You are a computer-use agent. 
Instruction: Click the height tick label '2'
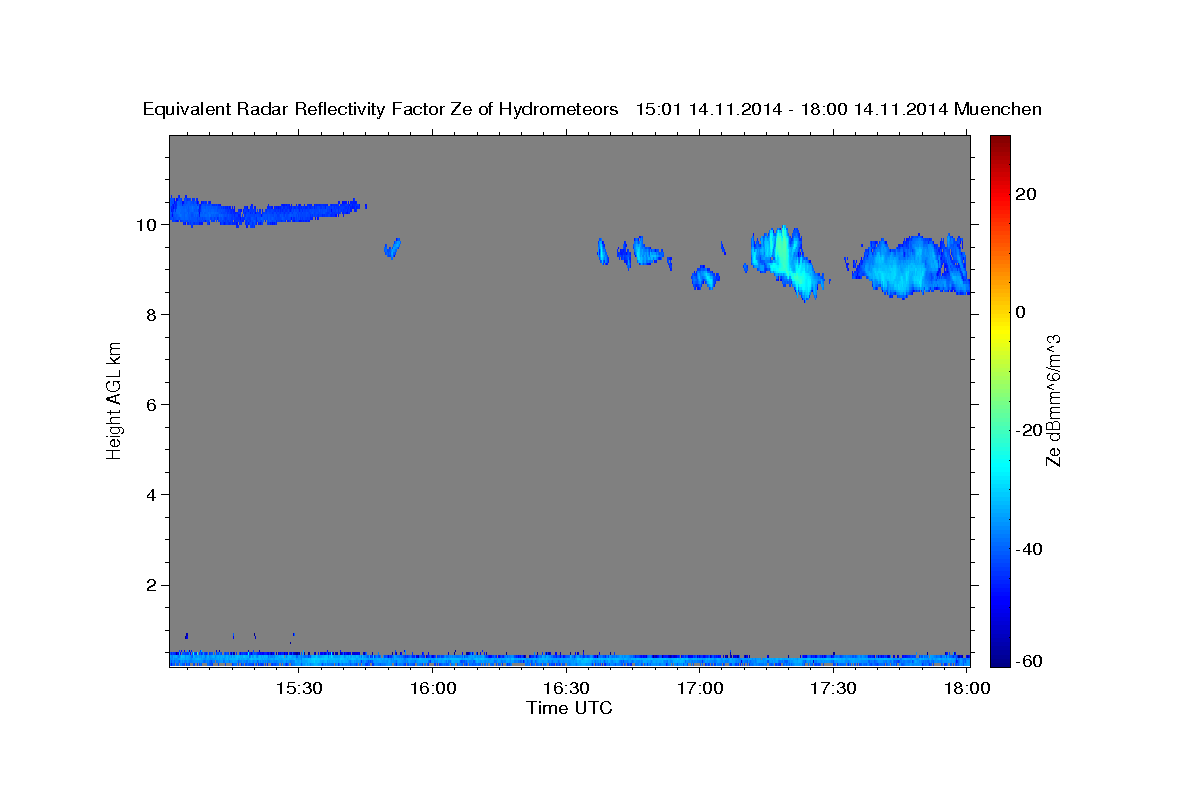coord(152,585)
